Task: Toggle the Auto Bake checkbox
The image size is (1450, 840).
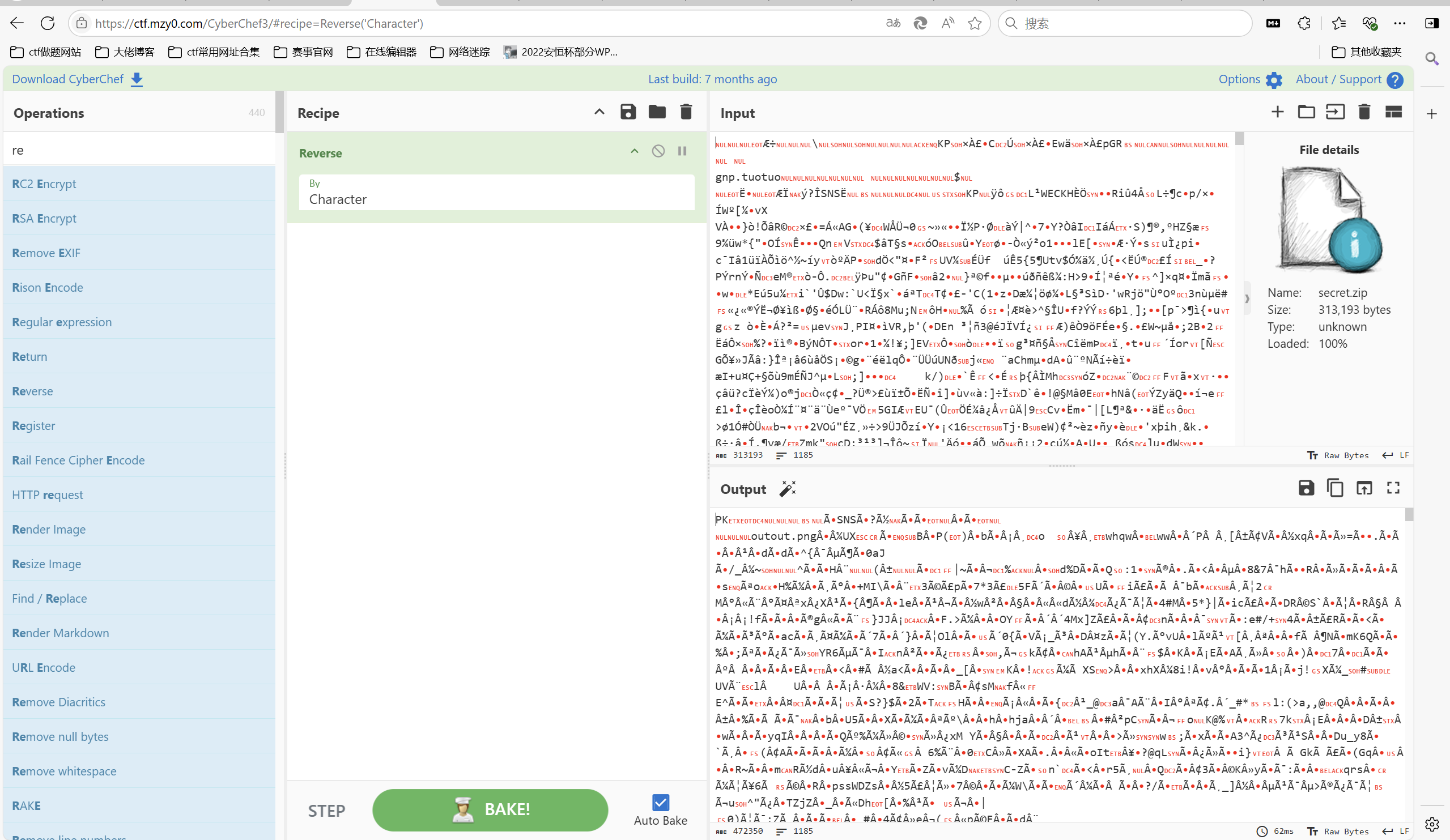Action: pyautogui.click(x=661, y=802)
